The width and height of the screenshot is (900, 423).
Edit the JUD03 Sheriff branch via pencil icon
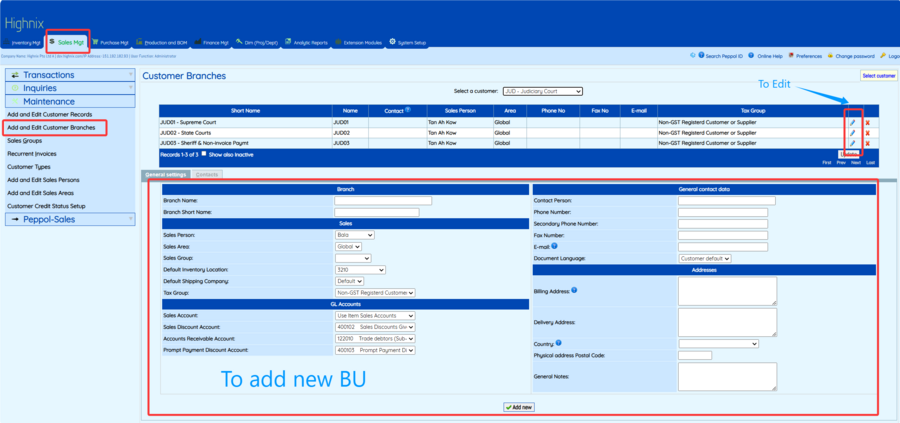(x=852, y=143)
